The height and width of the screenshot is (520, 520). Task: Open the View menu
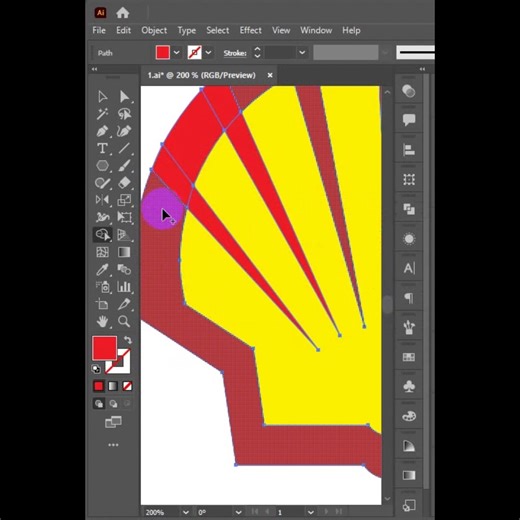[281, 30]
